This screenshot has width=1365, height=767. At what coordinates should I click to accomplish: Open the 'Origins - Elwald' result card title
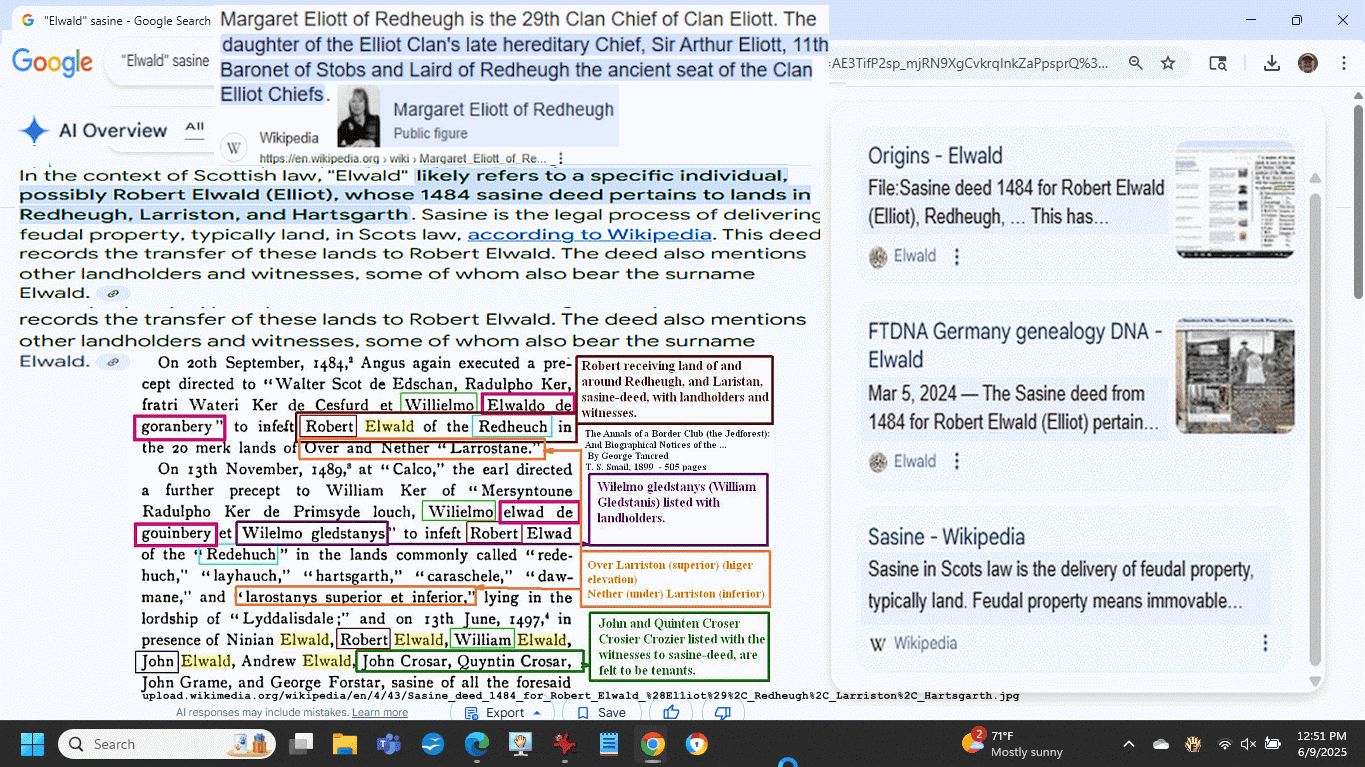(x=935, y=156)
